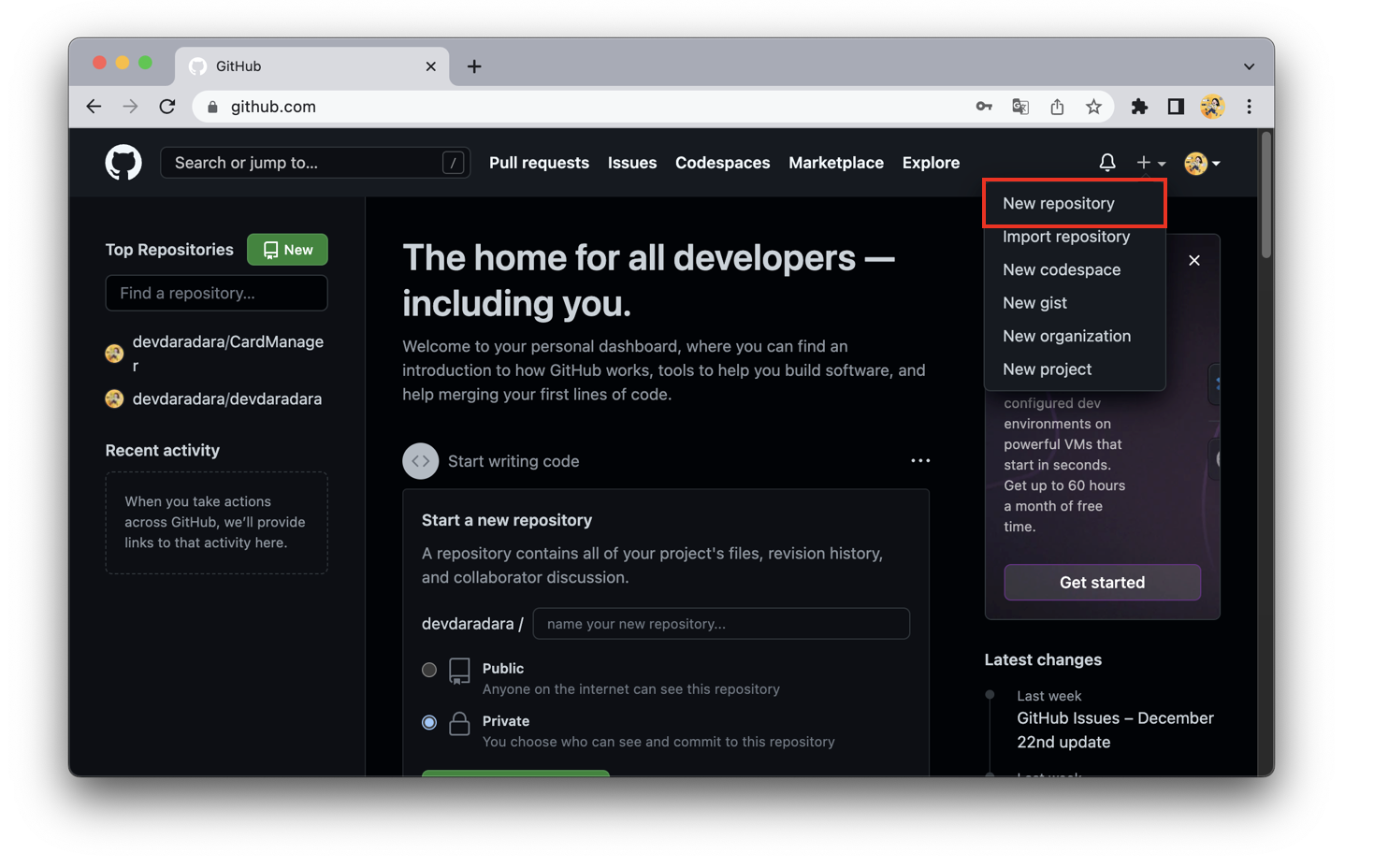Click the GitHub Octocat logo
Screen dimensions: 1388x868
(x=123, y=163)
